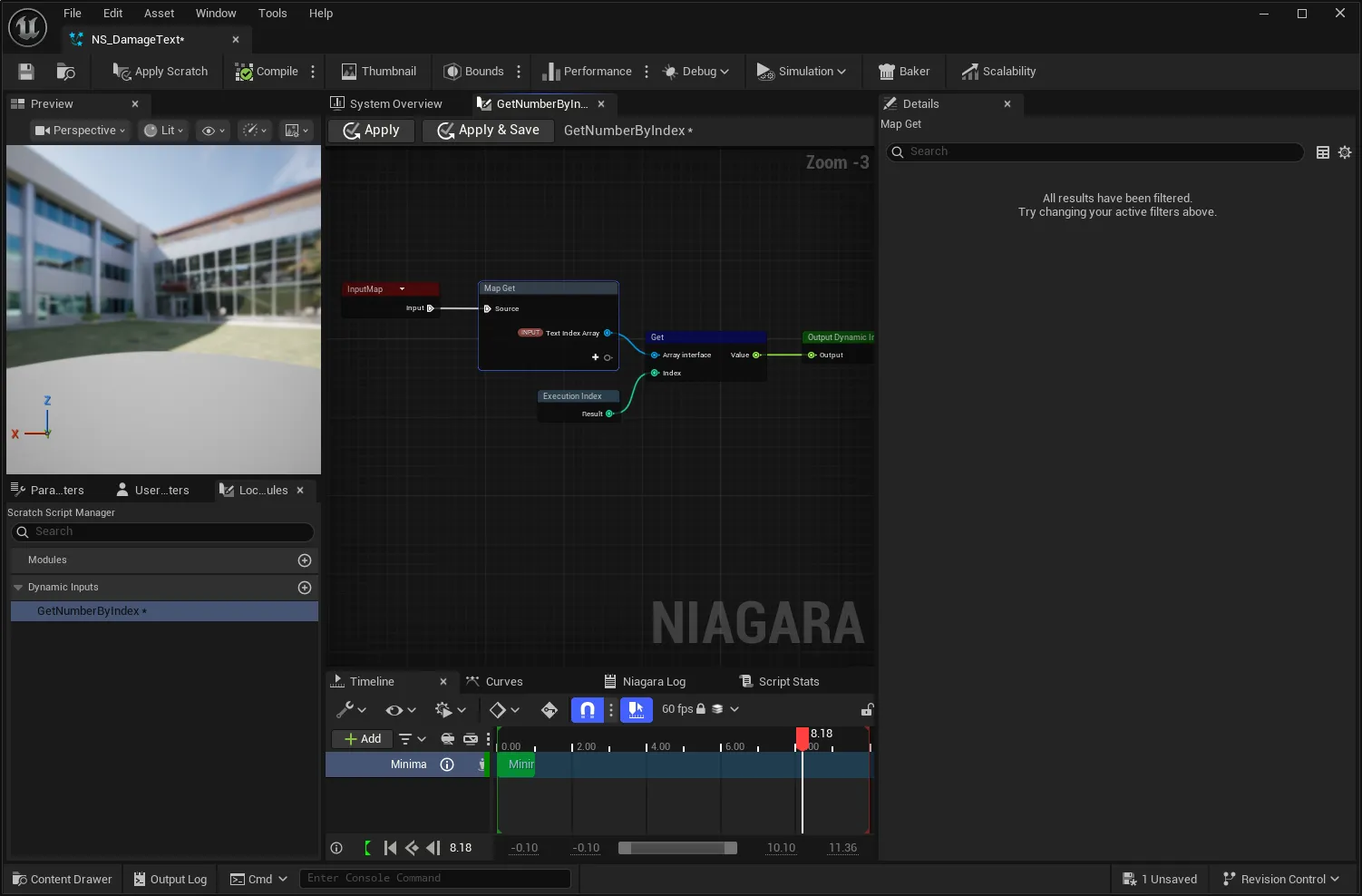Open the Perspective viewport dropdown
The width and height of the screenshot is (1362, 896).
point(80,131)
